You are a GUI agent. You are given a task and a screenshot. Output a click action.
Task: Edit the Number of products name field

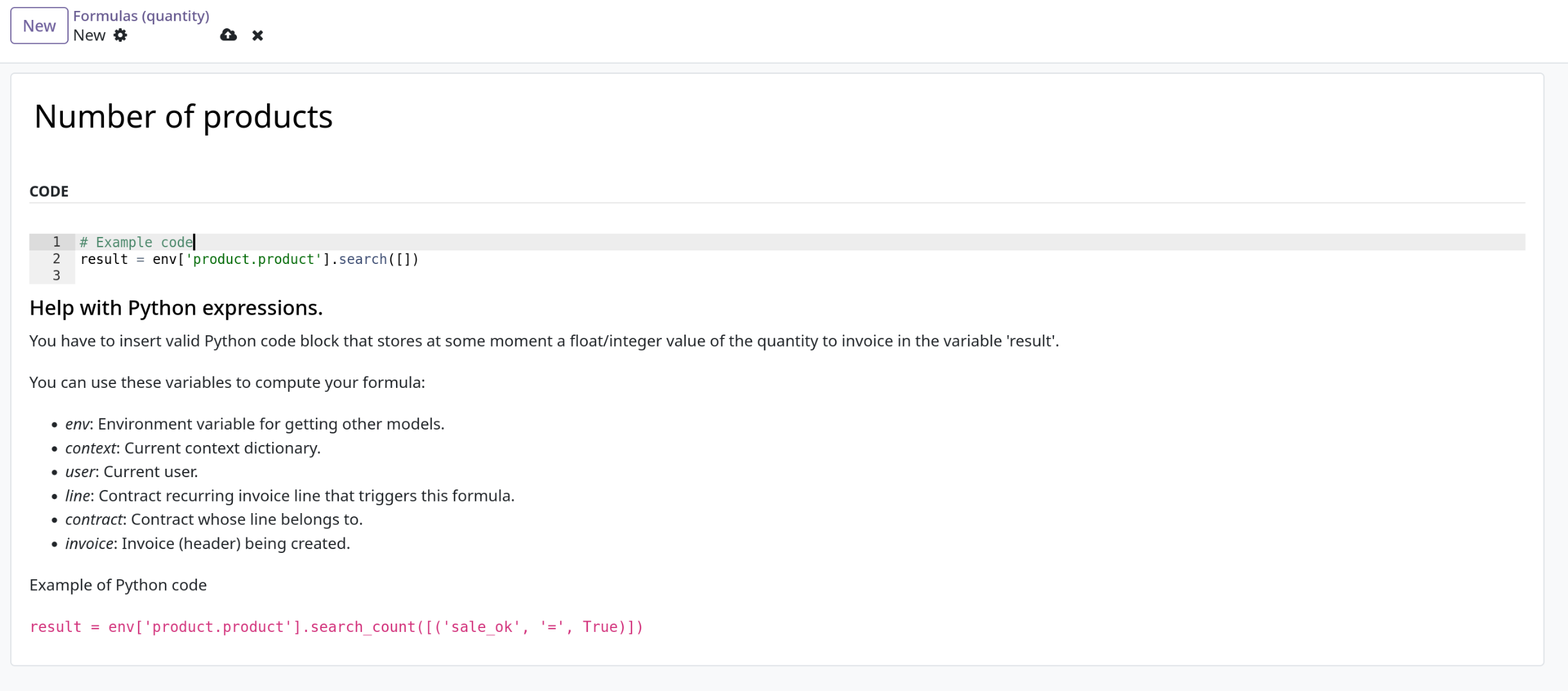tap(777, 116)
